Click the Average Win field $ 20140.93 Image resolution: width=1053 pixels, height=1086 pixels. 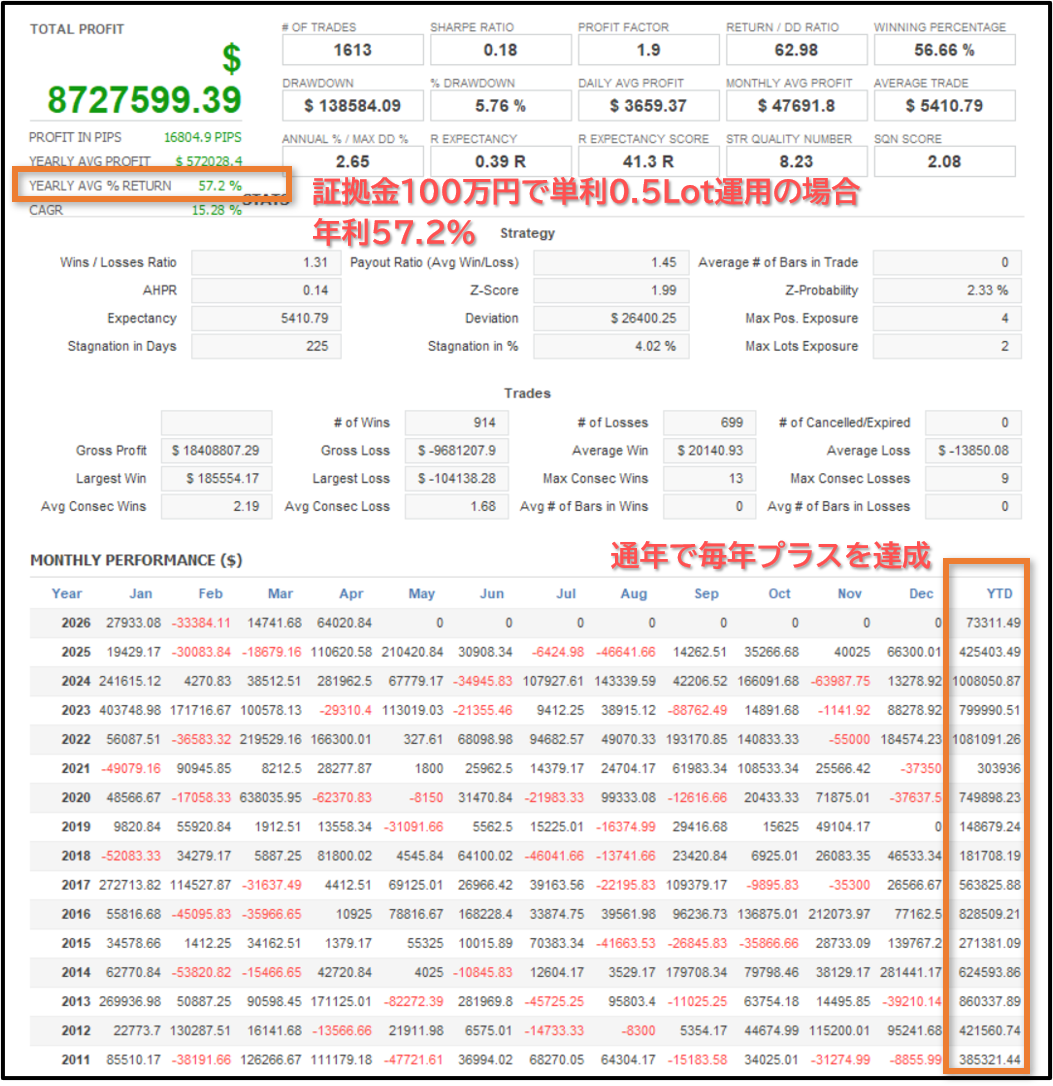coord(709,451)
